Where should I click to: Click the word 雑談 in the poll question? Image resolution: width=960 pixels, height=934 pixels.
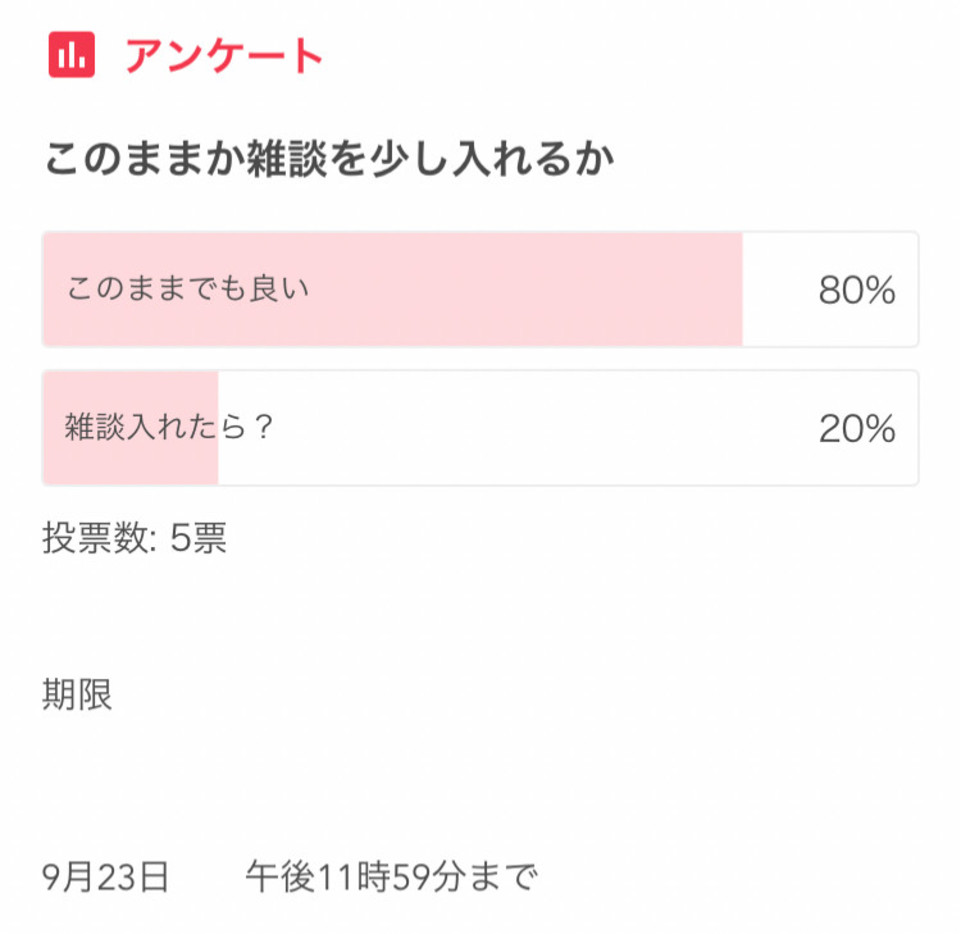tap(287, 159)
